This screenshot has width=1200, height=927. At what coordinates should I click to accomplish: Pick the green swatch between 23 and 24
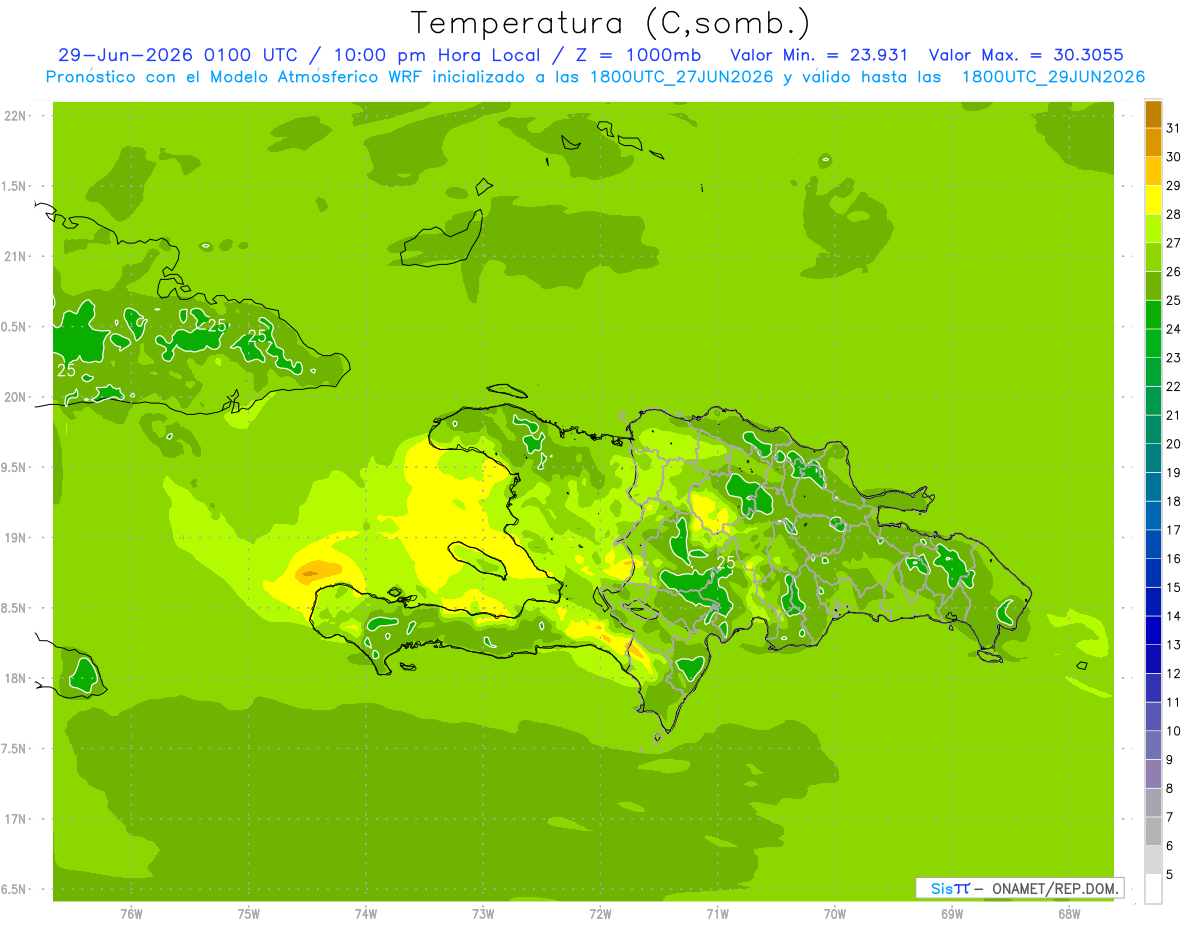point(1153,343)
